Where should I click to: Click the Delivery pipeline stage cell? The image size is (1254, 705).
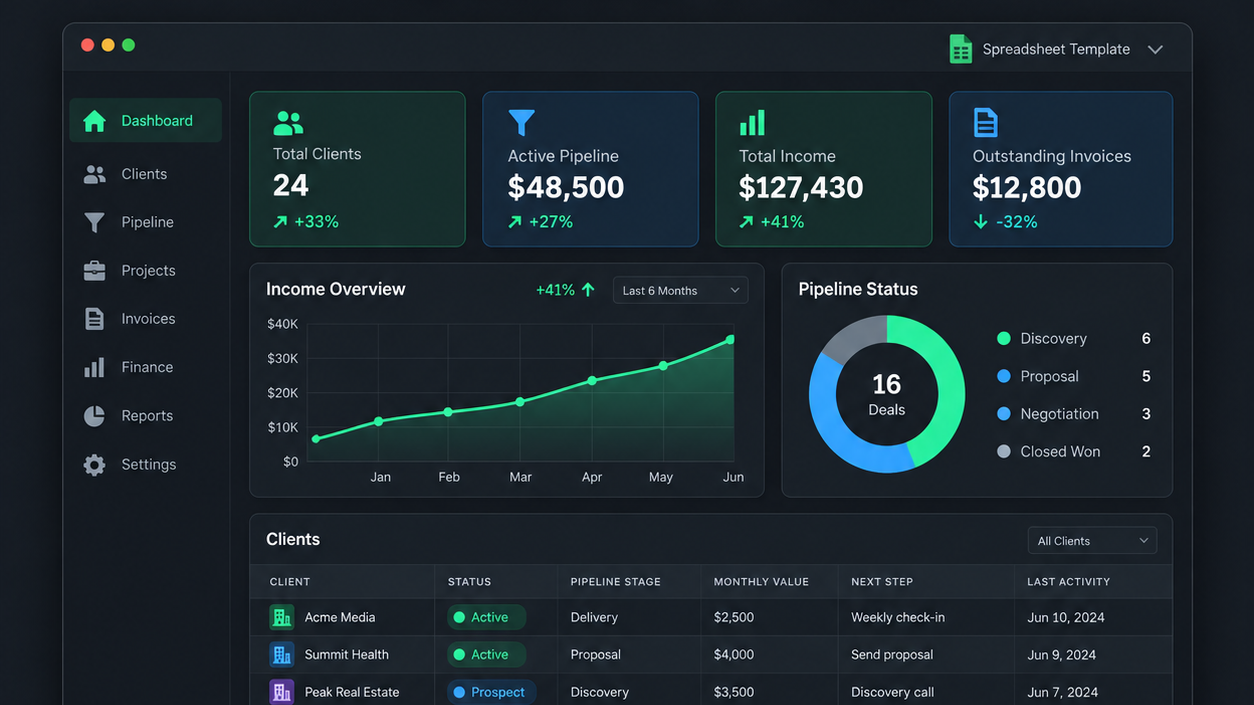click(x=594, y=618)
